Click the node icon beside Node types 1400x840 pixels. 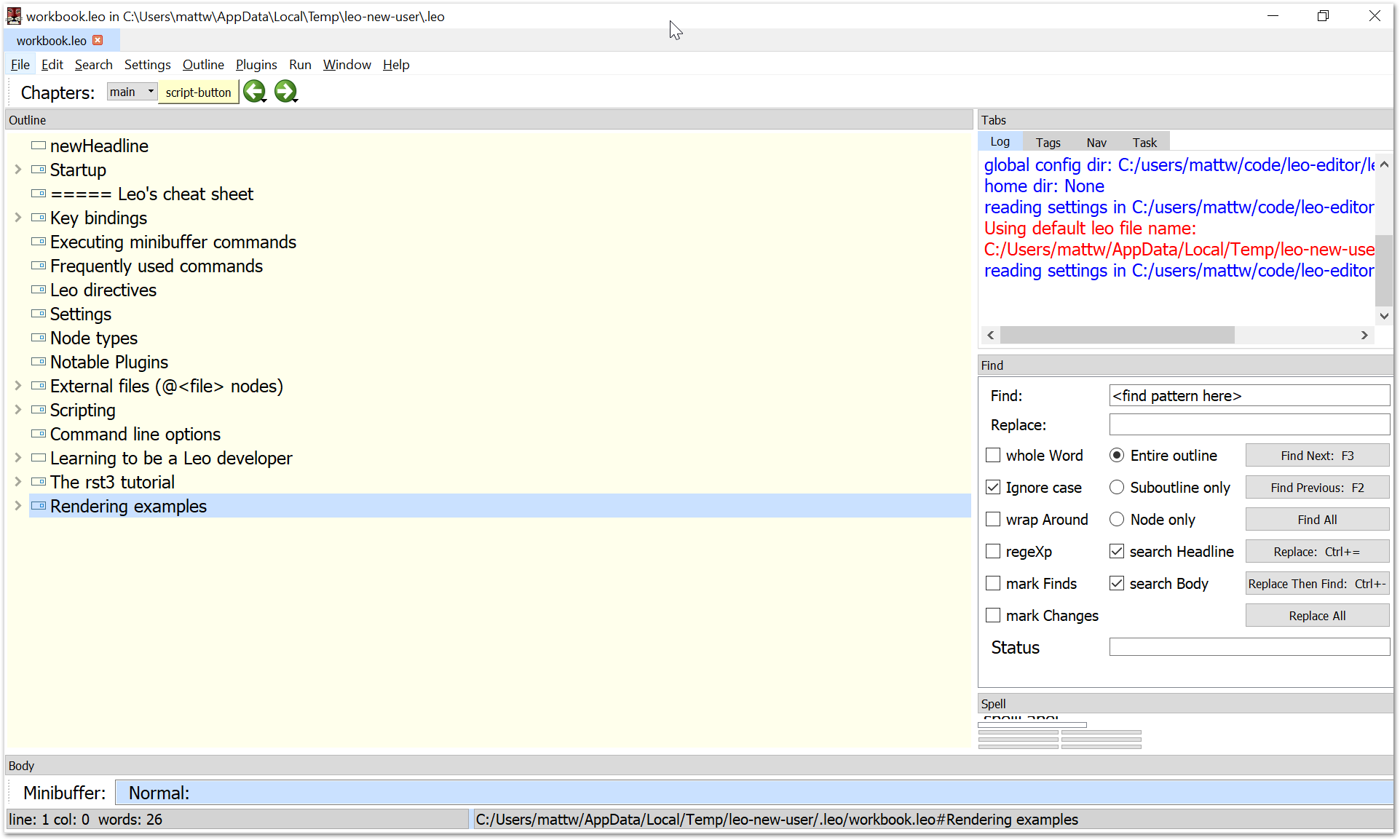coord(39,337)
